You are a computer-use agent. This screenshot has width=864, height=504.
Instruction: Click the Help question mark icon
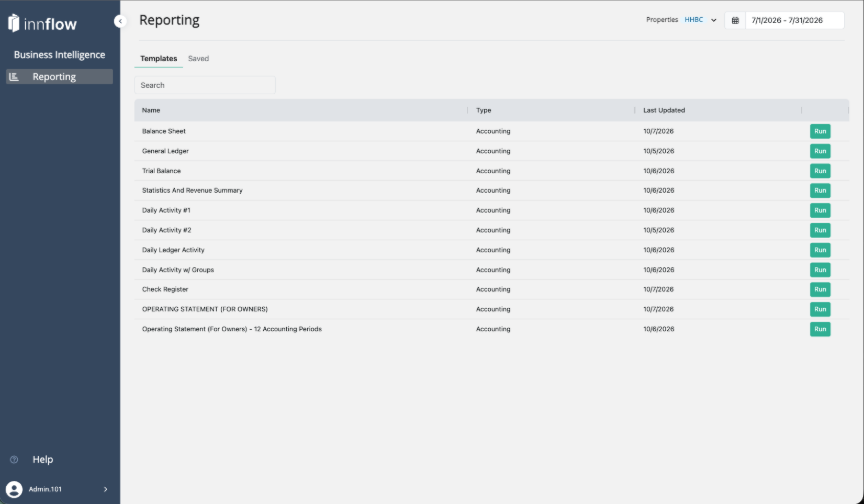[14, 459]
